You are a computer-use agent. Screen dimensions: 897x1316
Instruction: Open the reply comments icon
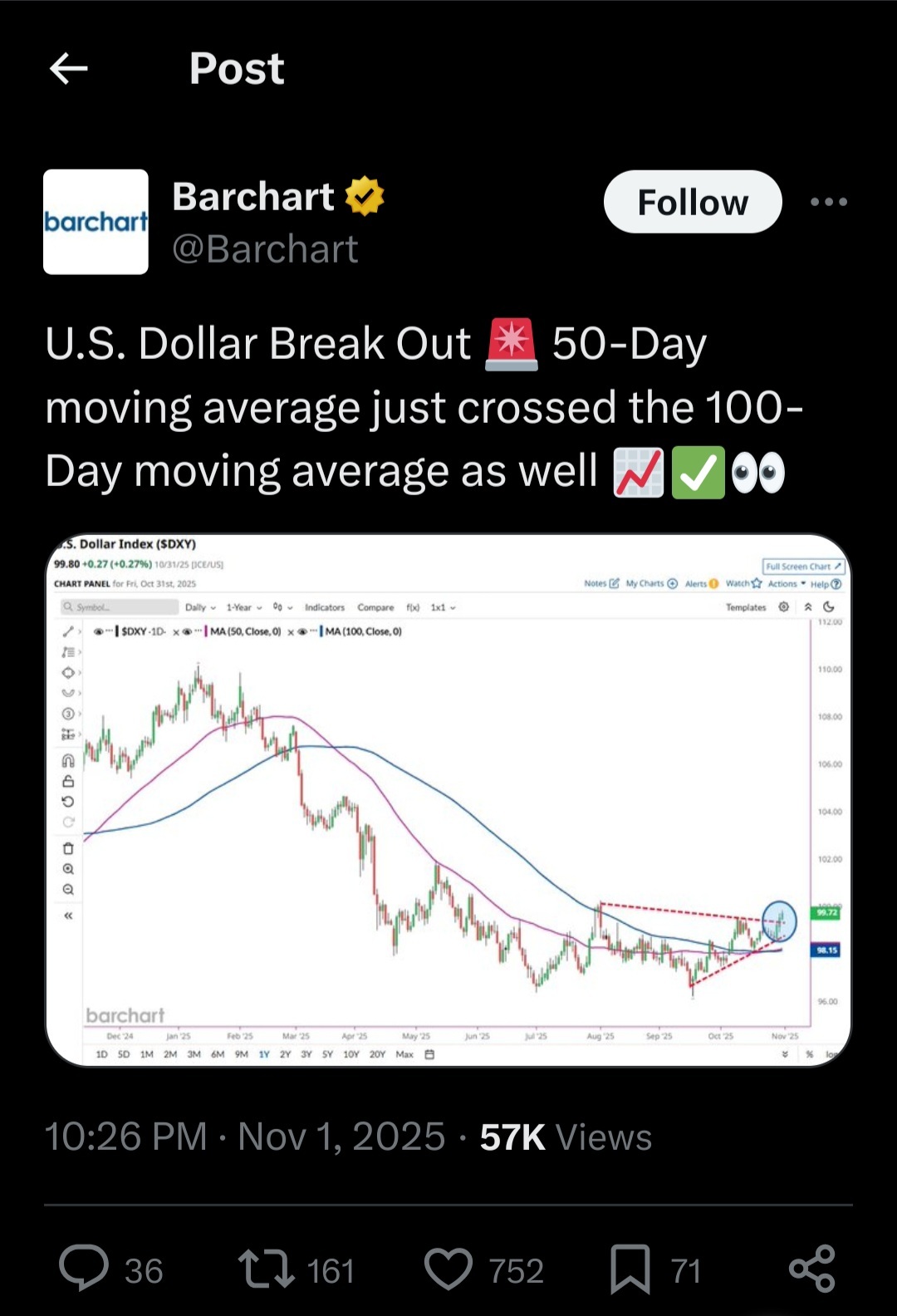point(84,1269)
